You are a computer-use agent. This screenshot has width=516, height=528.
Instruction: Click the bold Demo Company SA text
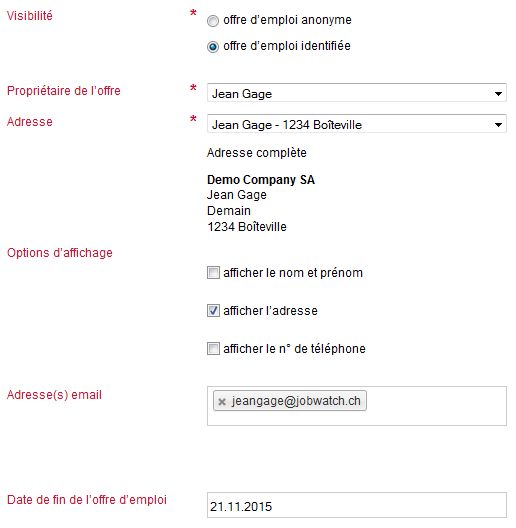pos(261,179)
